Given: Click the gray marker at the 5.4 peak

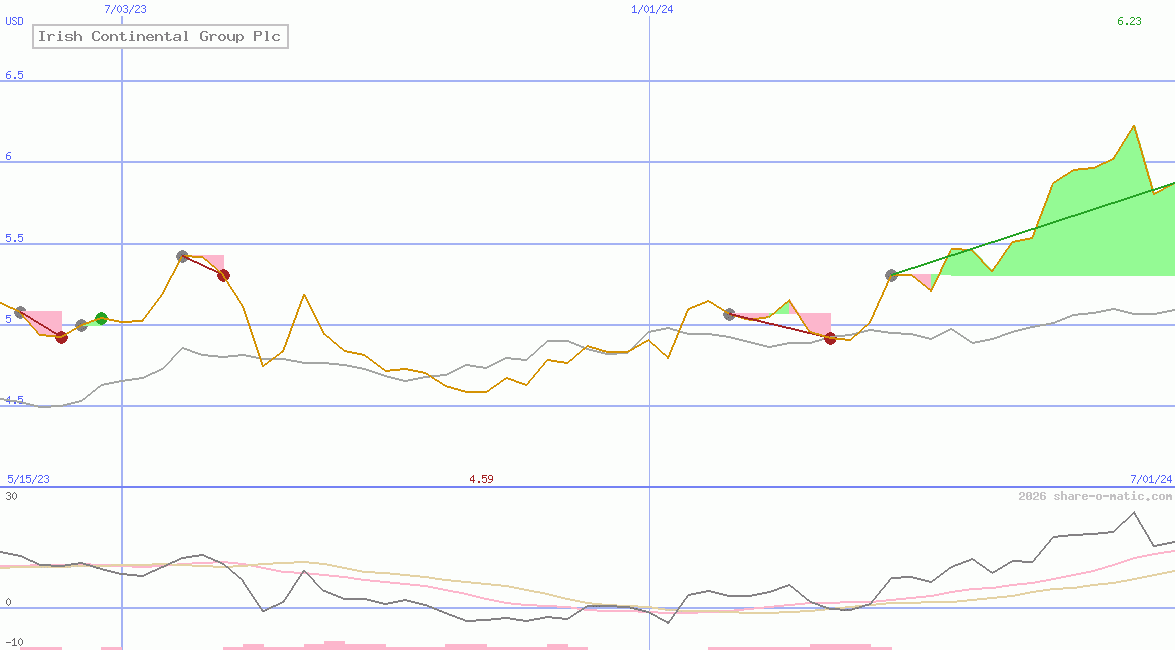Looking at the screenshot, I should pyautogui.click(x=182, y=256).
